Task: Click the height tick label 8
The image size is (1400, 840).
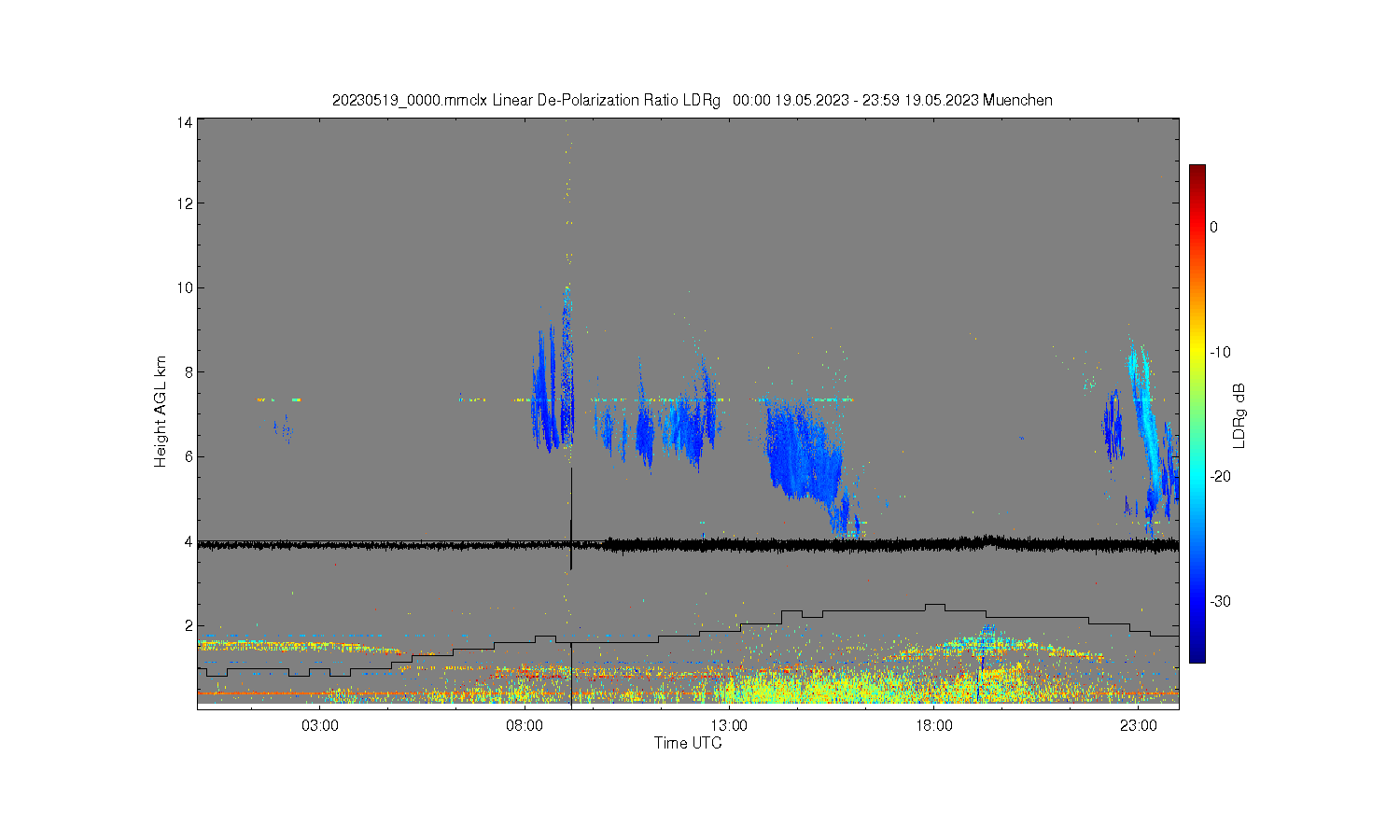Action: (x=189, y=372)
